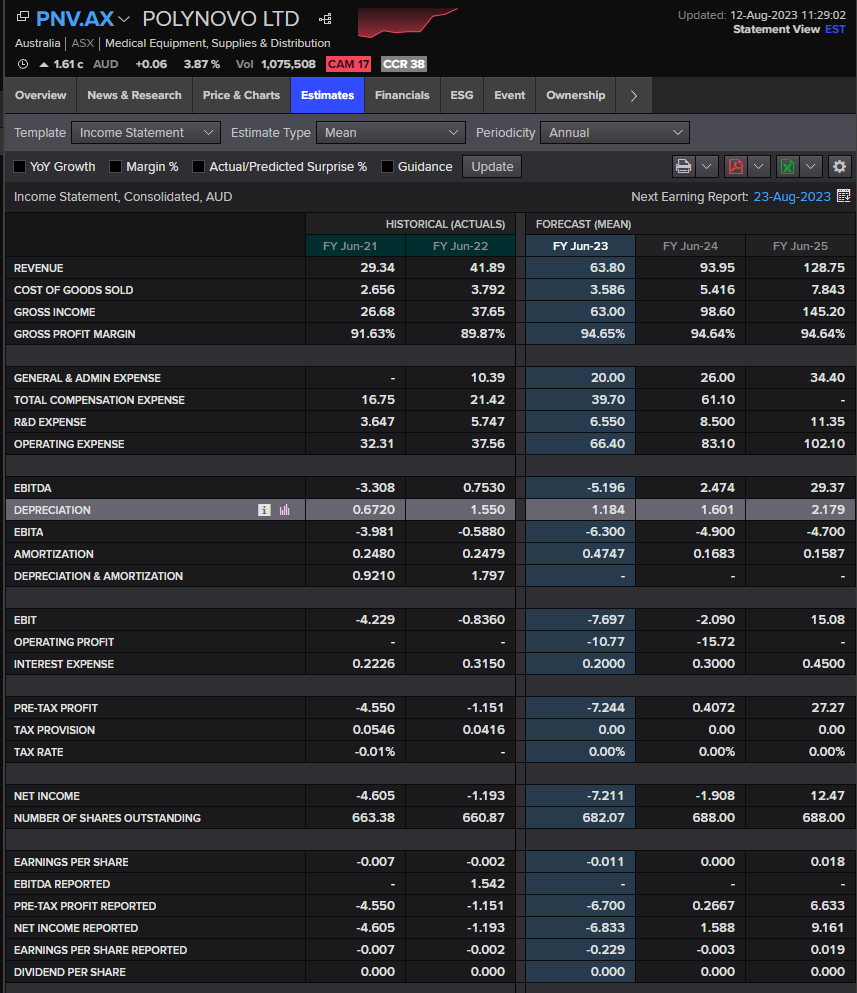
Task: Expand print options dropdown arrow
Action: pyautogui.click(x=706, y=167)
